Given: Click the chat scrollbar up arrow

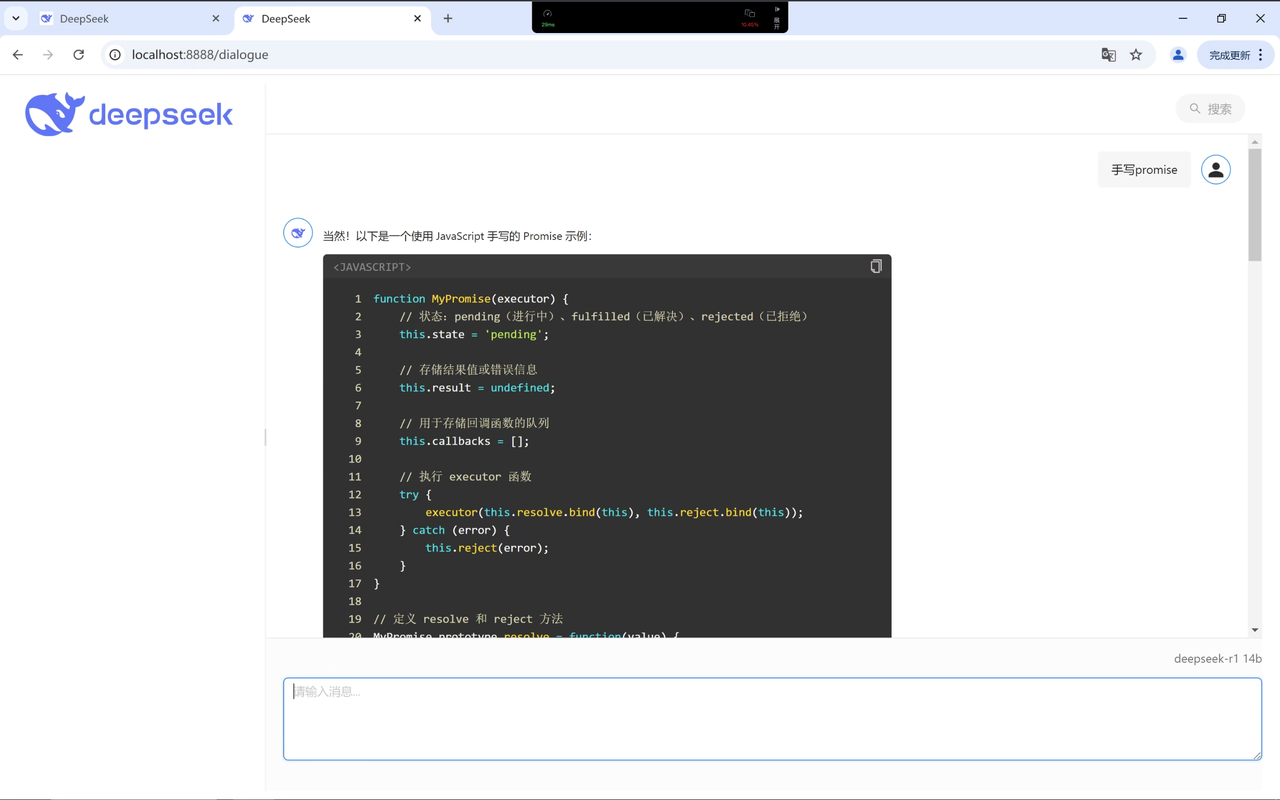Looking at the screenshot, I should tap(1255, 141).
